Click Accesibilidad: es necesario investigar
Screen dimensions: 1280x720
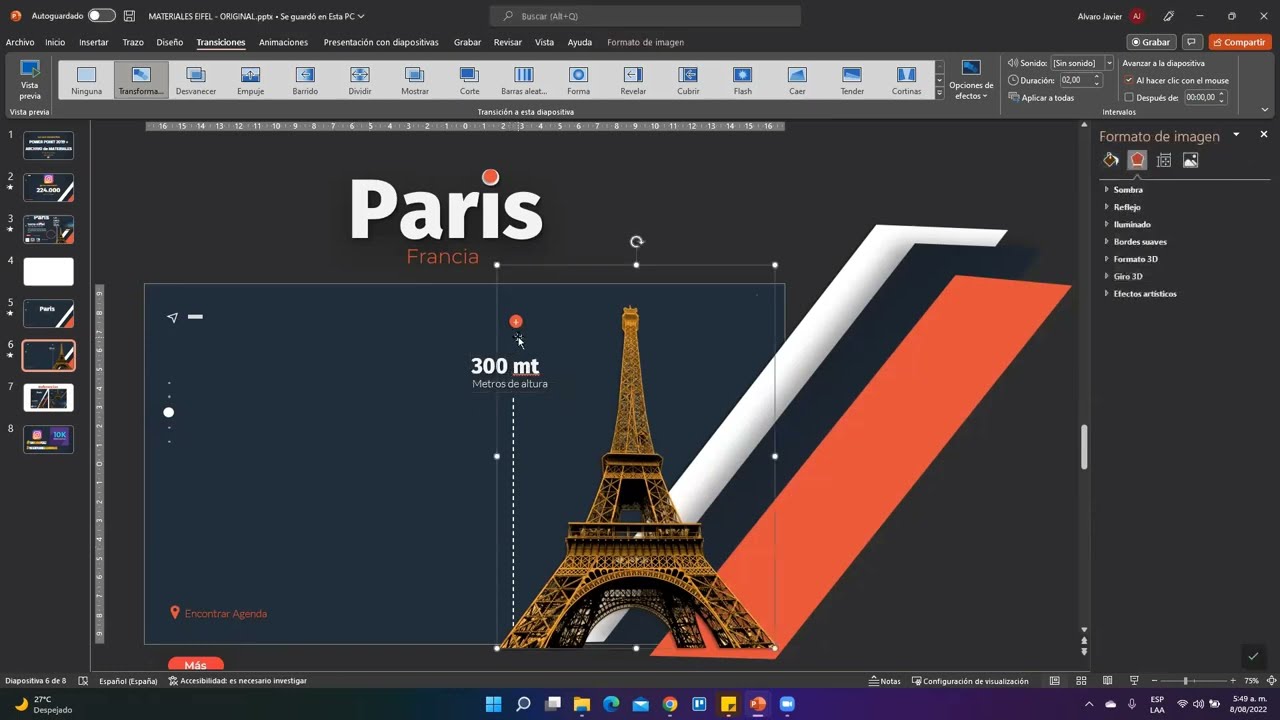coord(238,681)
